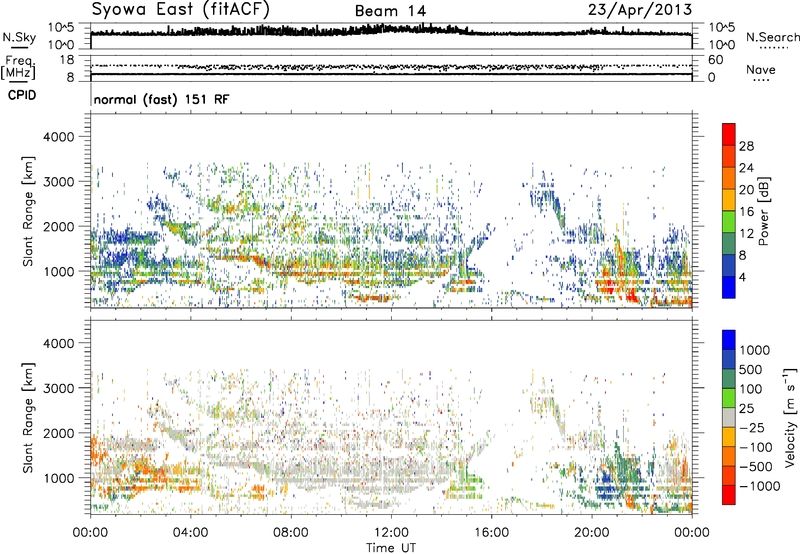The image size is (800, 554).
Task: Click the '20:00' time tick label
Action: pyautogui.click(x=591, y=533)
